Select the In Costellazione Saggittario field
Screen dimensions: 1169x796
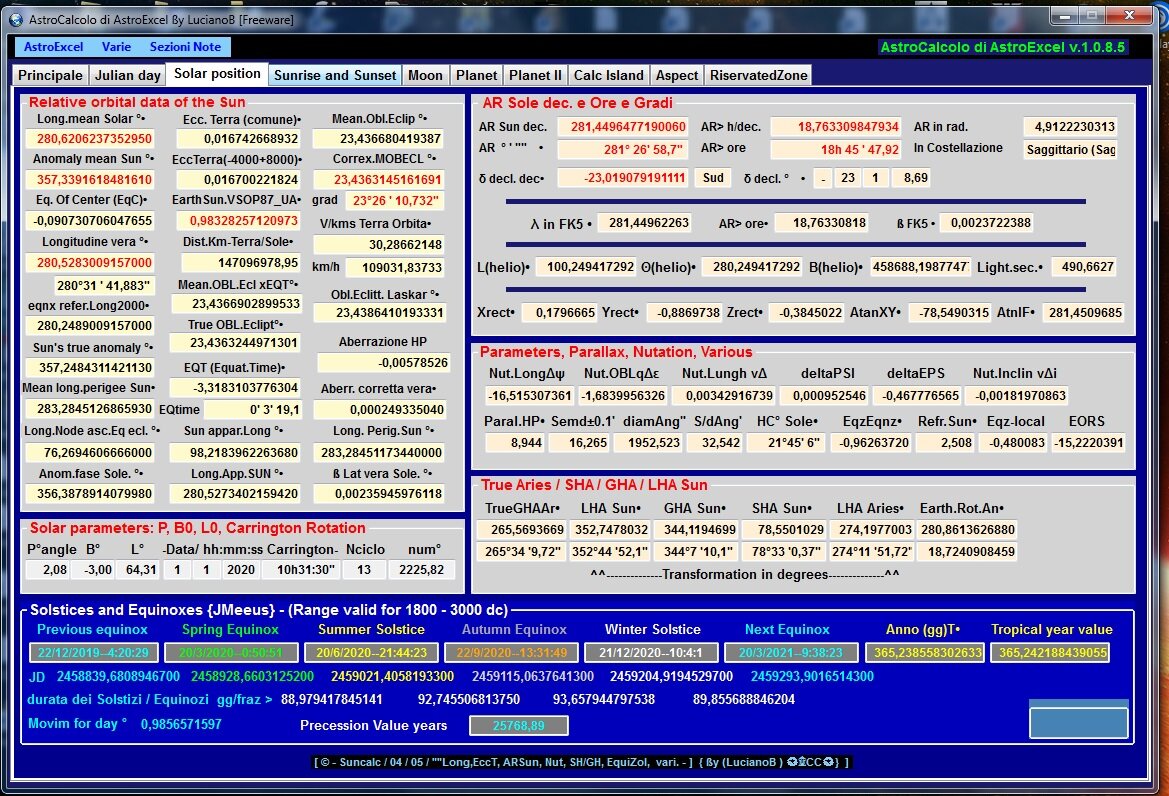coord(1070,150)
